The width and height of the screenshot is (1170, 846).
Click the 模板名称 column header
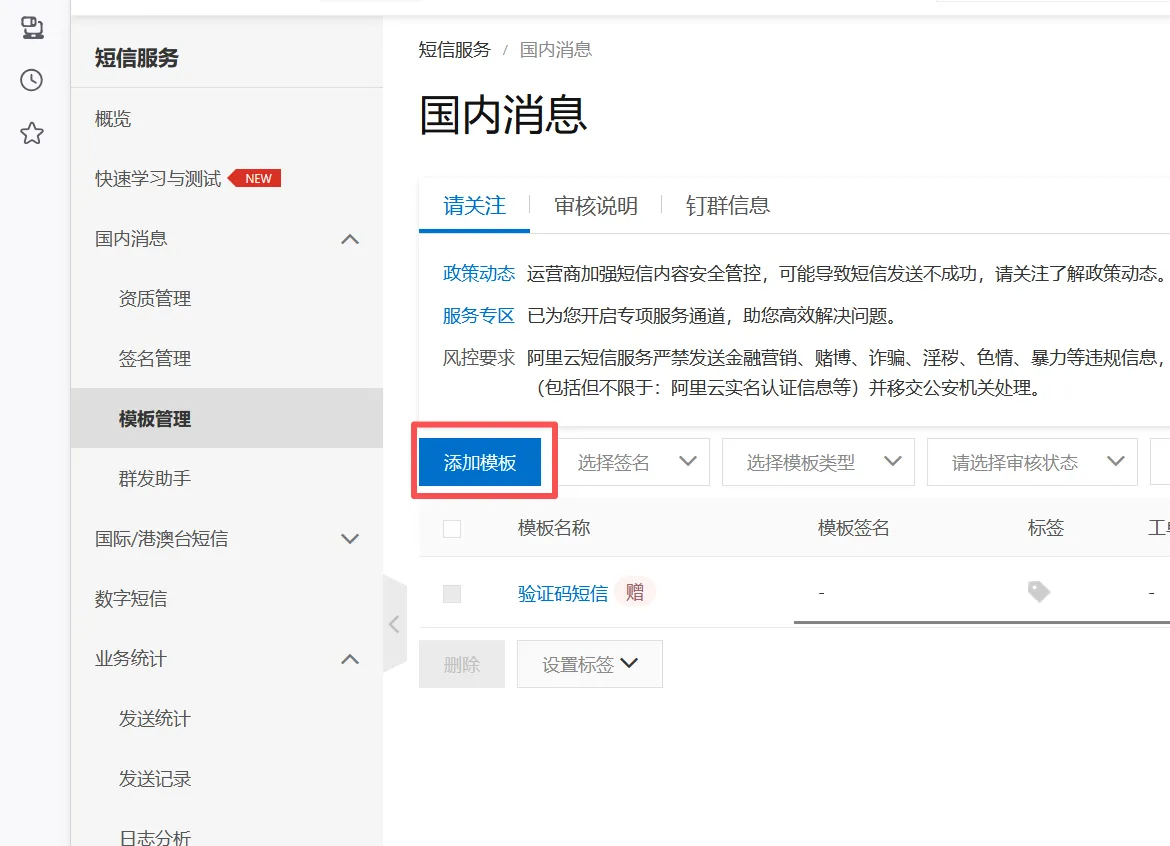point(554,528)
